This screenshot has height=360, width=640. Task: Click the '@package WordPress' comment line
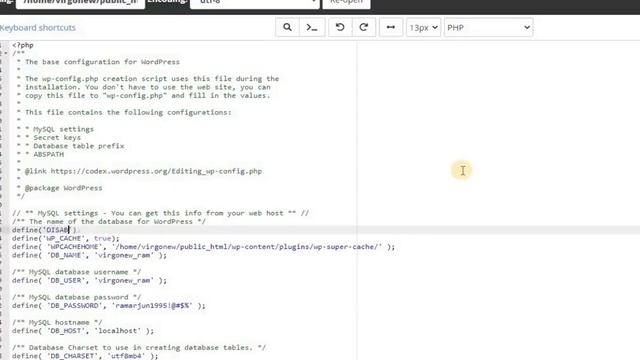click(x=63, y=188)
